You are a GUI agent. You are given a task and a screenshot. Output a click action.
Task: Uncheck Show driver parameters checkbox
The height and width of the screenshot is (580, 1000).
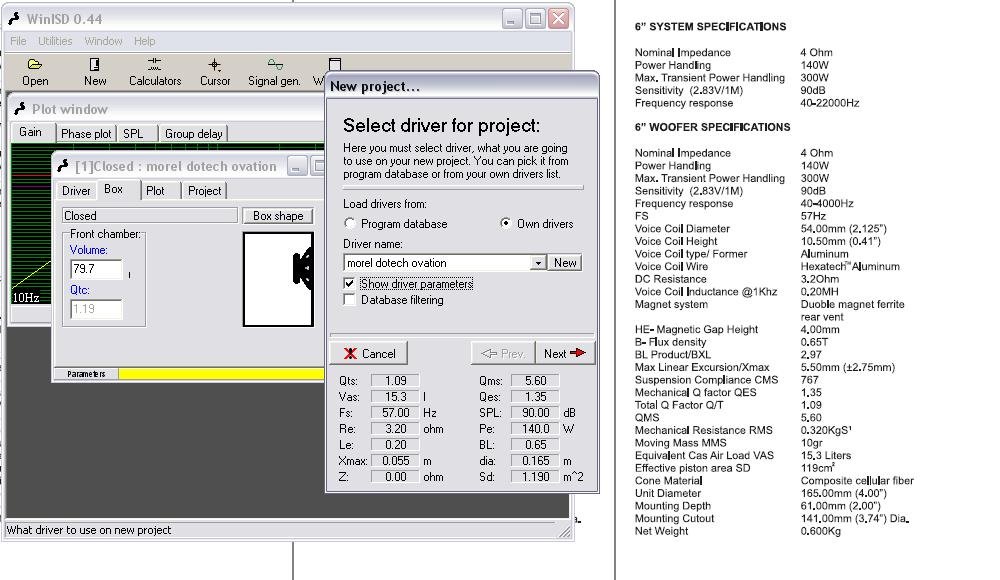349,283
